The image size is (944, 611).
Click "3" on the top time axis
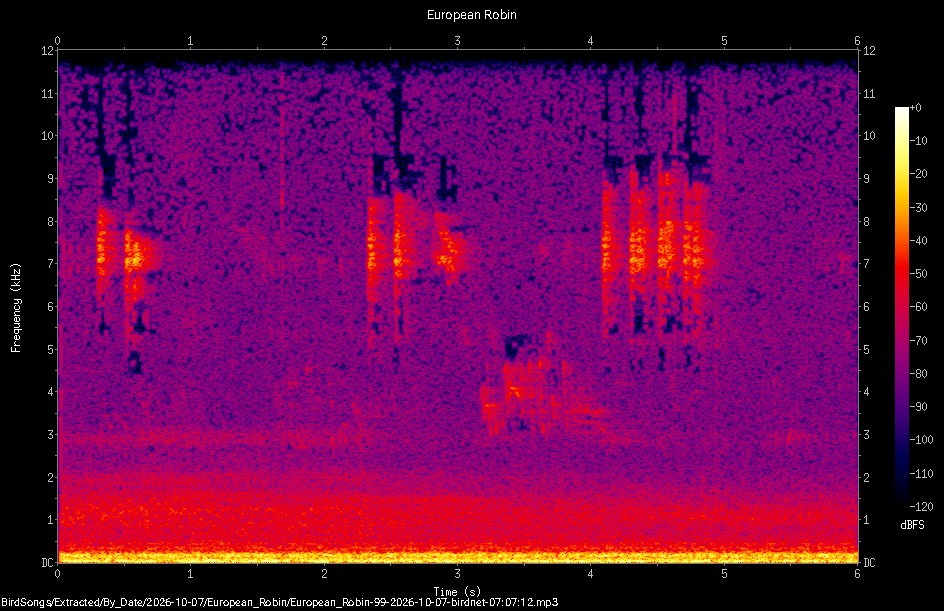pyautogui.click(x=458, y=41)
